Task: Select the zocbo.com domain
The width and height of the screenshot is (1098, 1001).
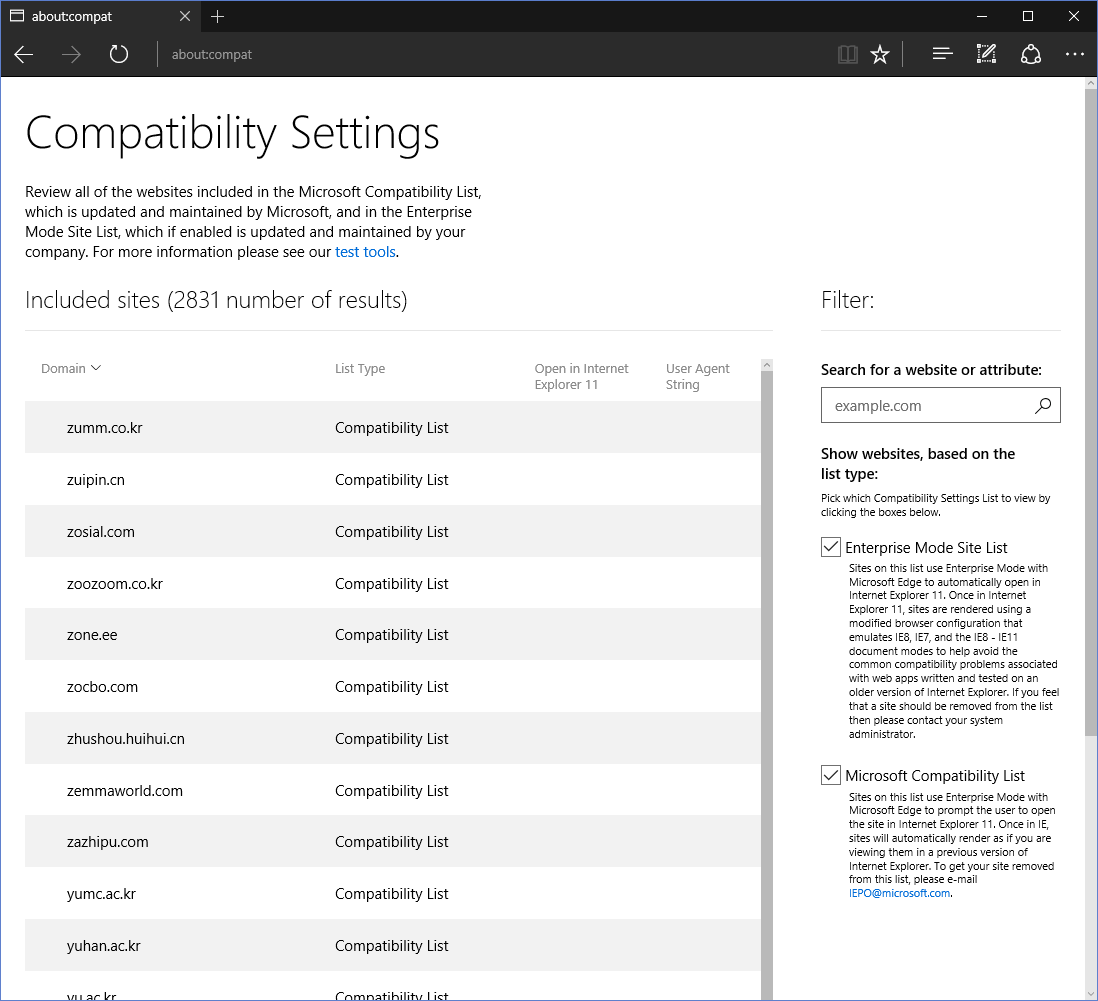Action: (102, 686)
